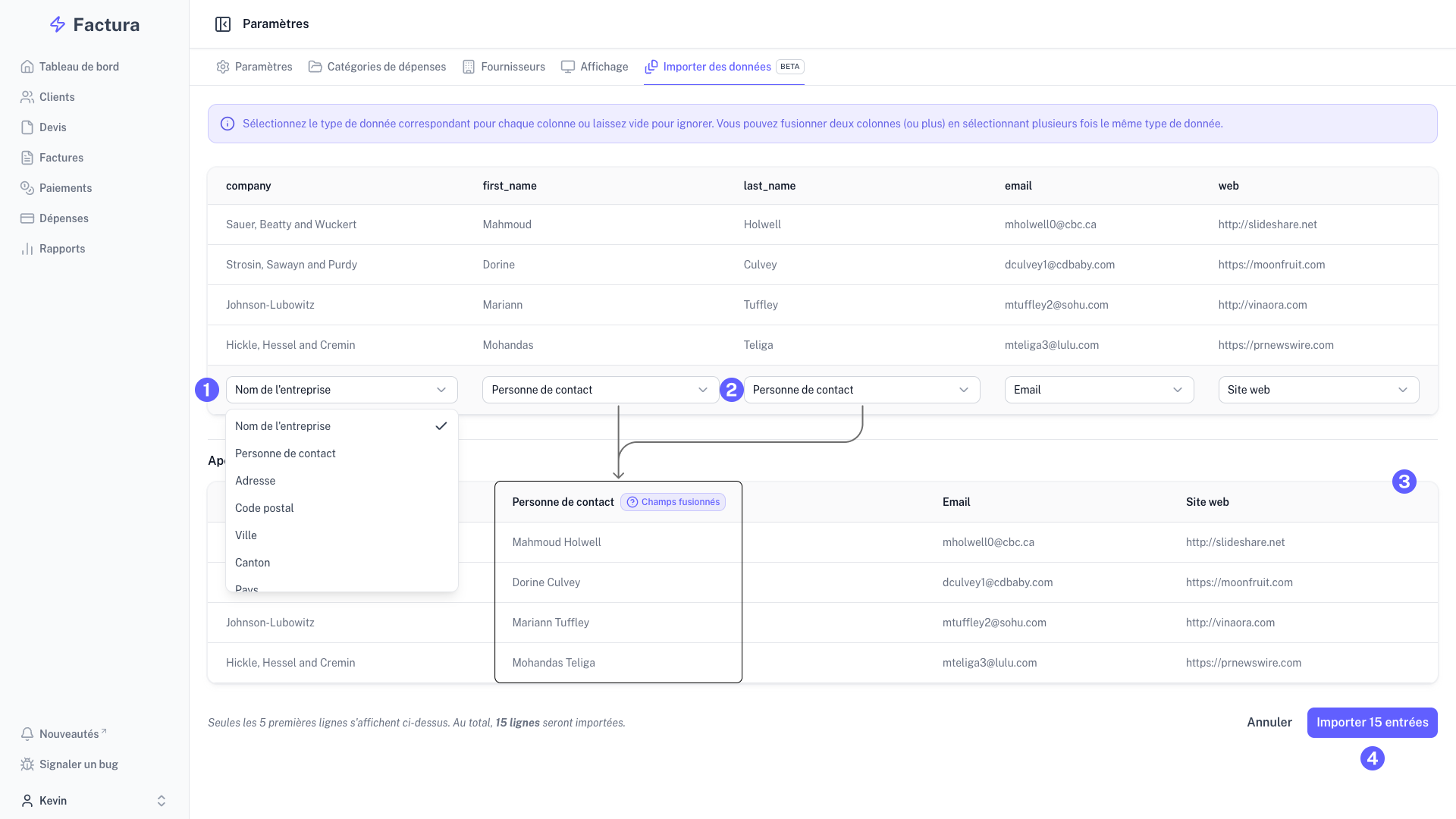This screenshot has width=1456, height=819.
Task: Expand the Email column type dropdown
Action: click(x=1099, y=390)
